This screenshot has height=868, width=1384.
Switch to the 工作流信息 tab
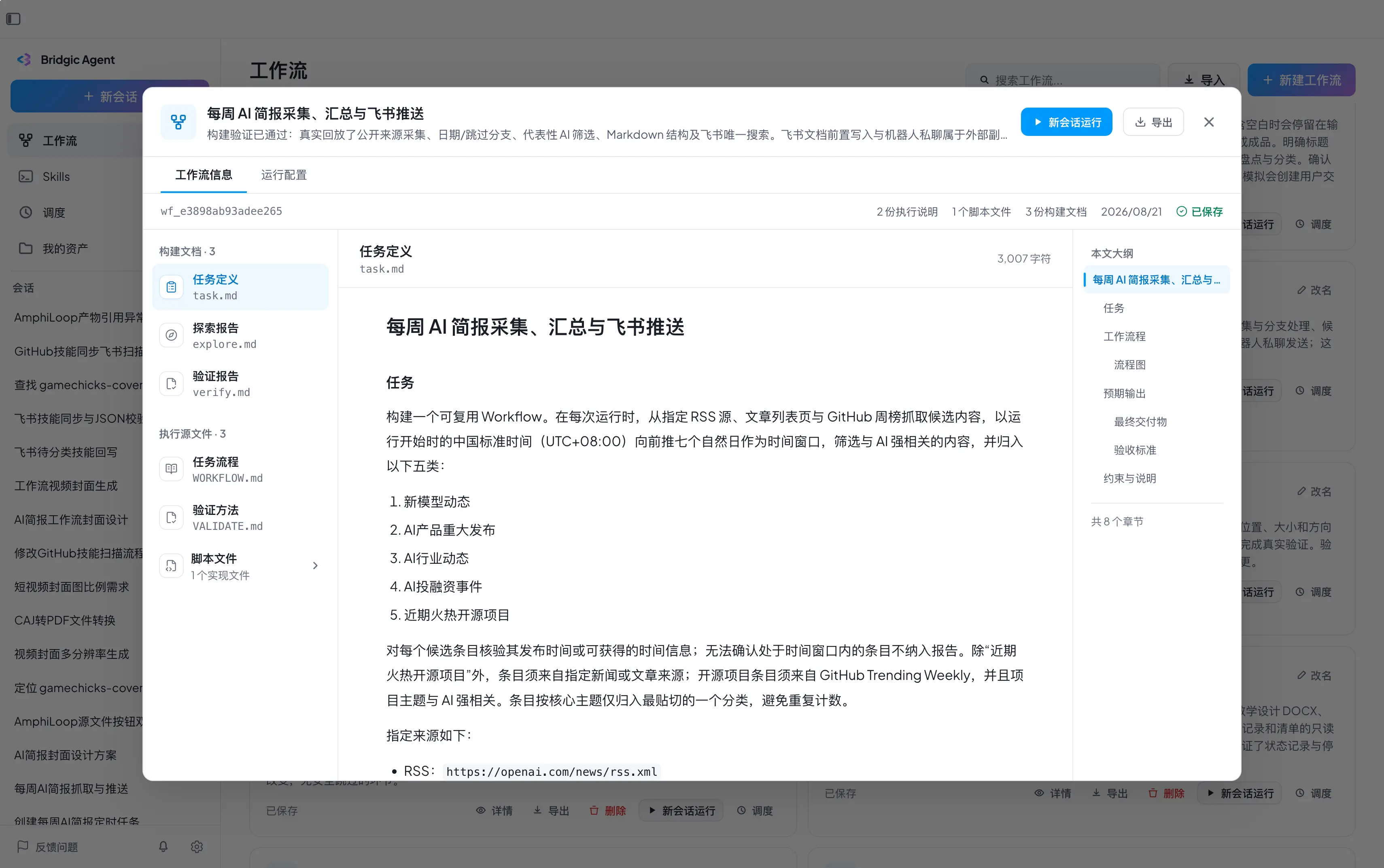coord(203,174)
